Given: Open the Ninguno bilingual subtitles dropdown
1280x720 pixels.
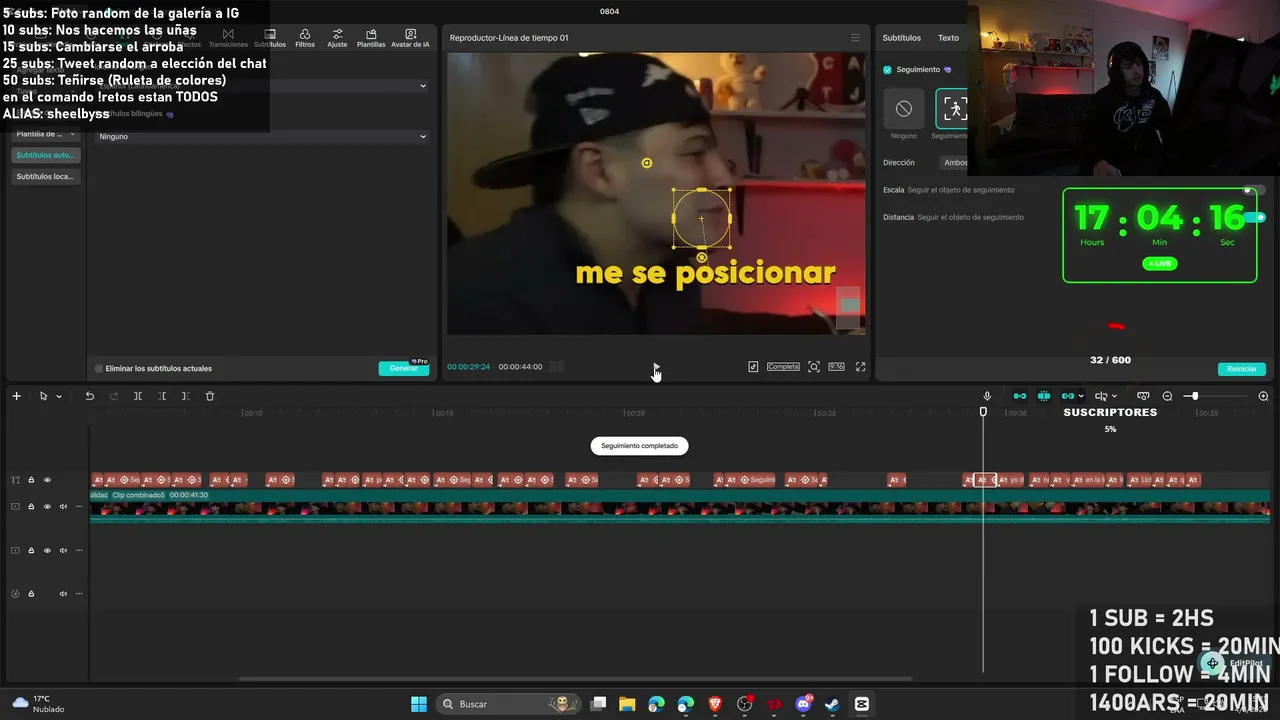Looking at the screenshot, I should coord(261,136).
